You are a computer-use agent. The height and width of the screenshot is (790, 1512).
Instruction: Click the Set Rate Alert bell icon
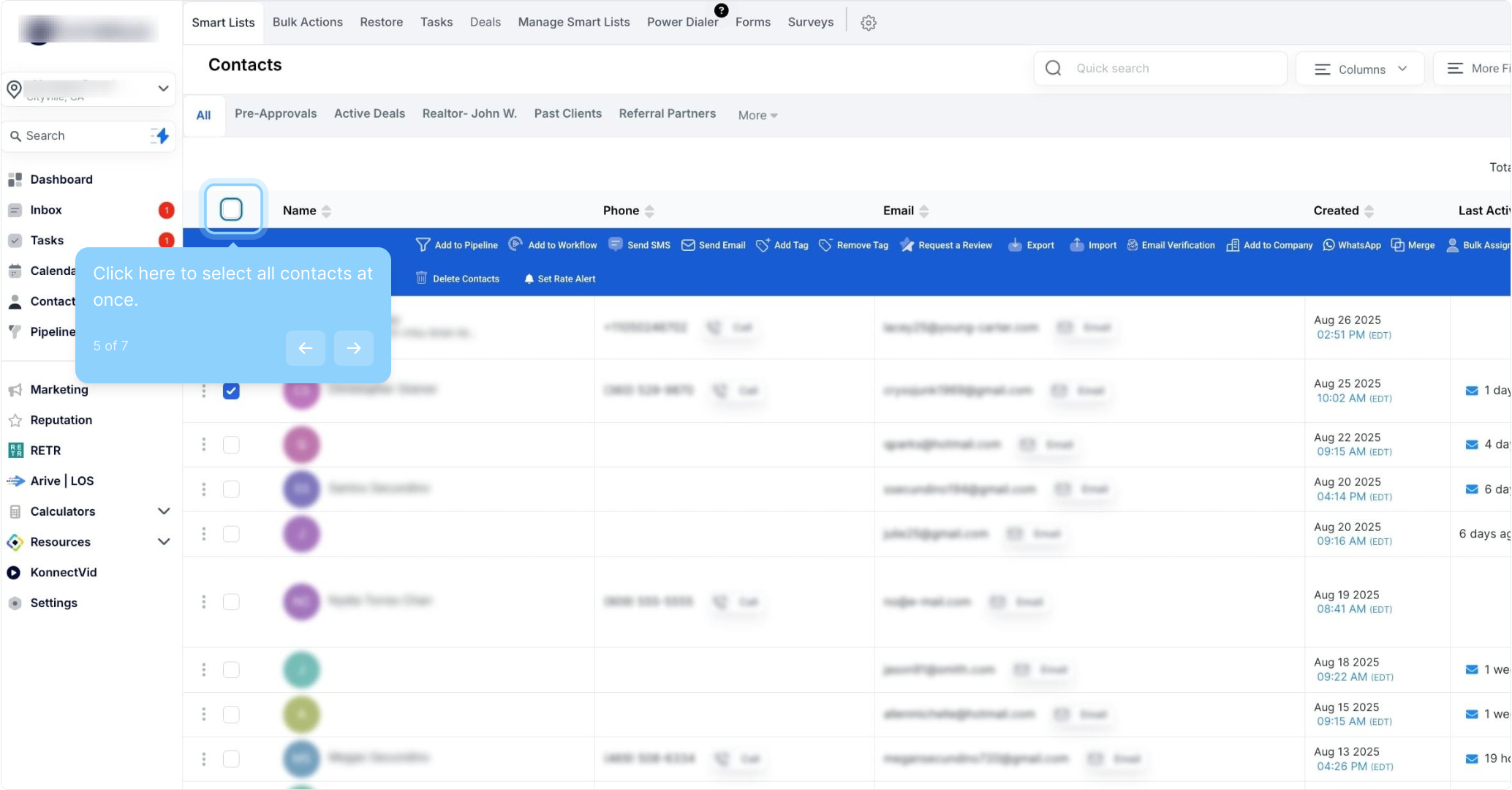point(529,279)
